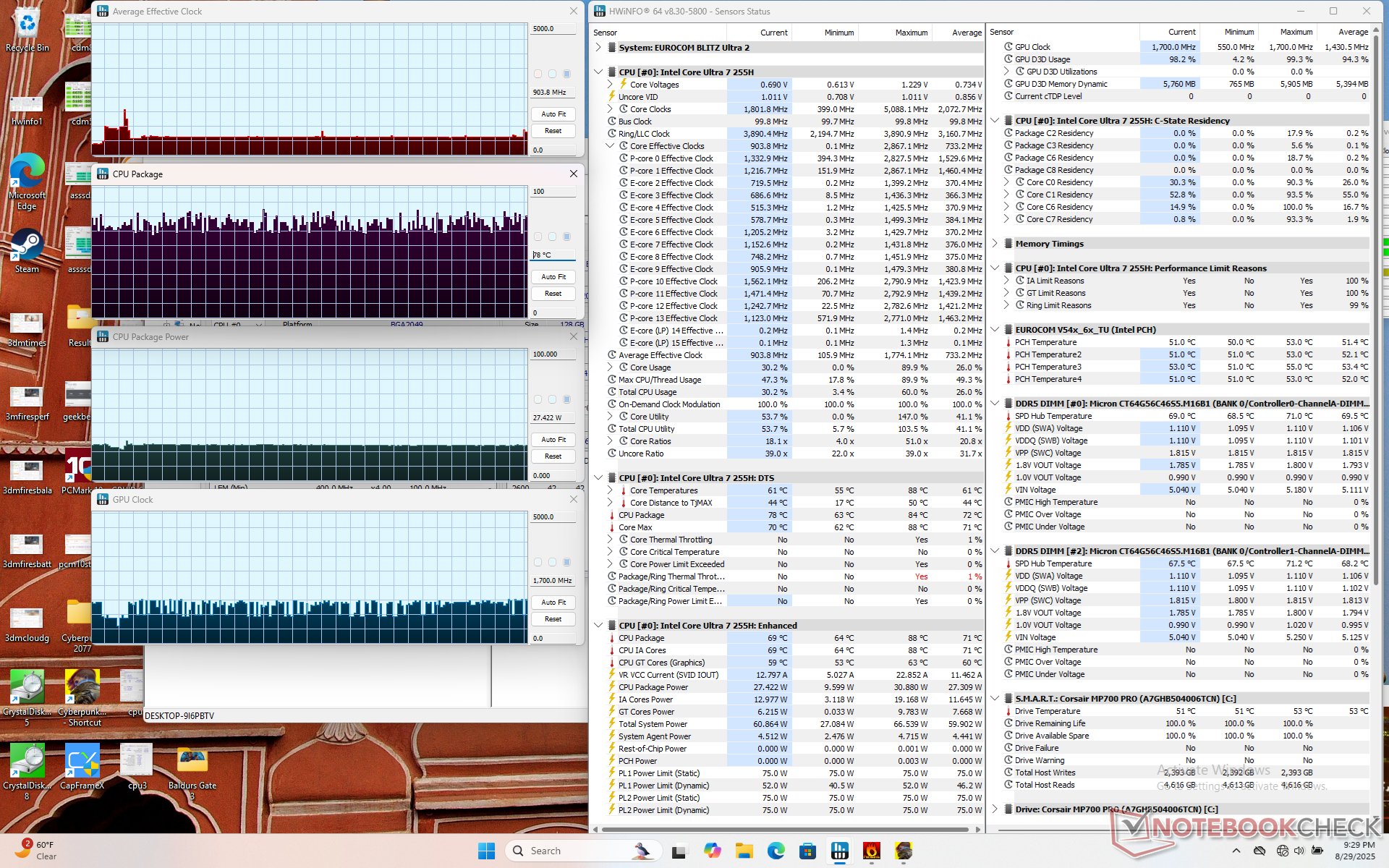Image resolution: width=1389 pixels, height=868 pixels.
Task: Pick light blue swatch in GPU Clock graph
Action: 552,562
